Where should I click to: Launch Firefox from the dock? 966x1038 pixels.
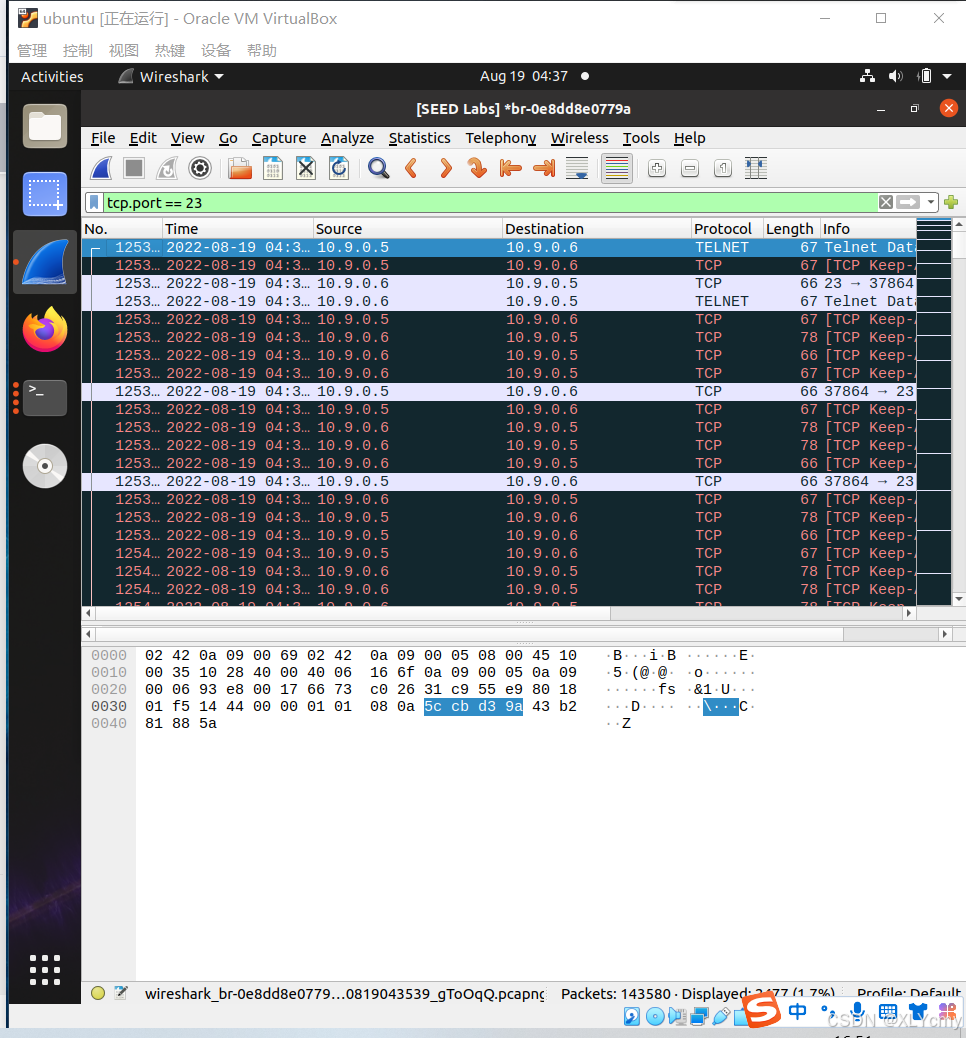click(x=45, y=329)
